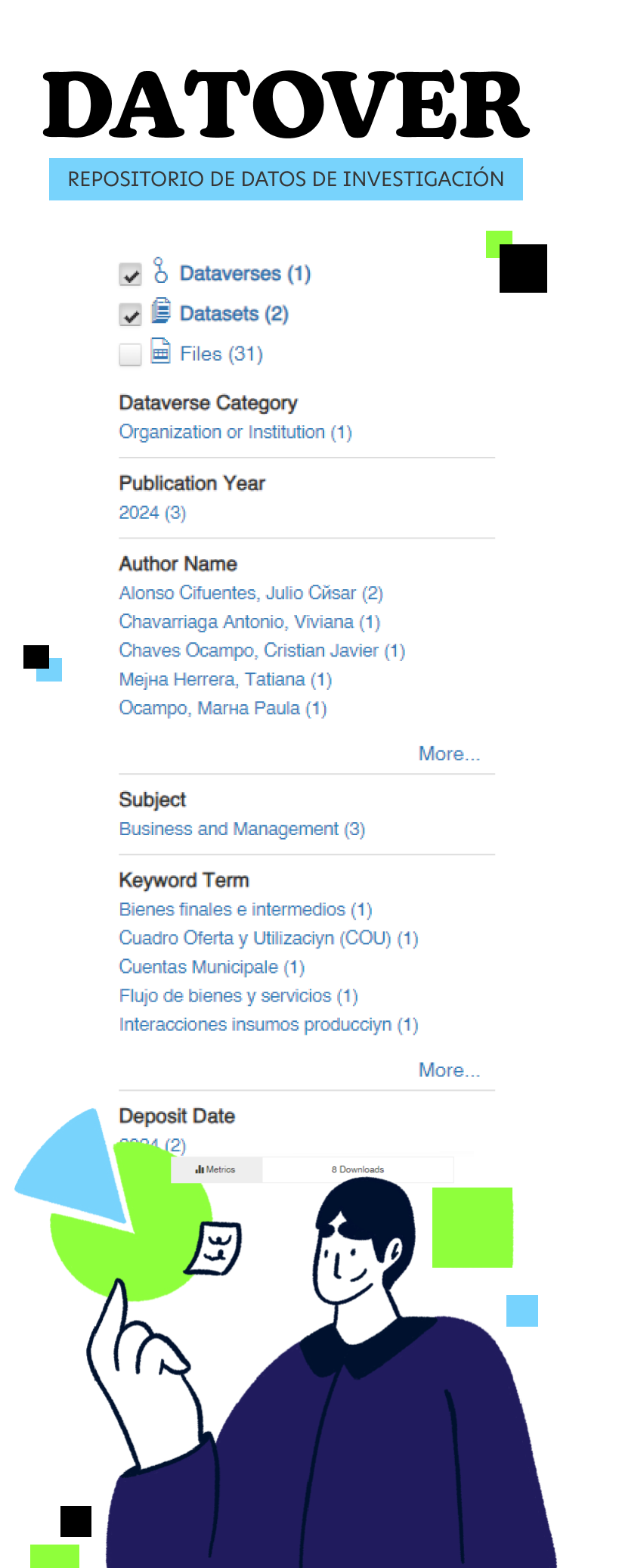Uncheck the Datasets checkbox
The image size is (619, 1568).
pos(131,315)
